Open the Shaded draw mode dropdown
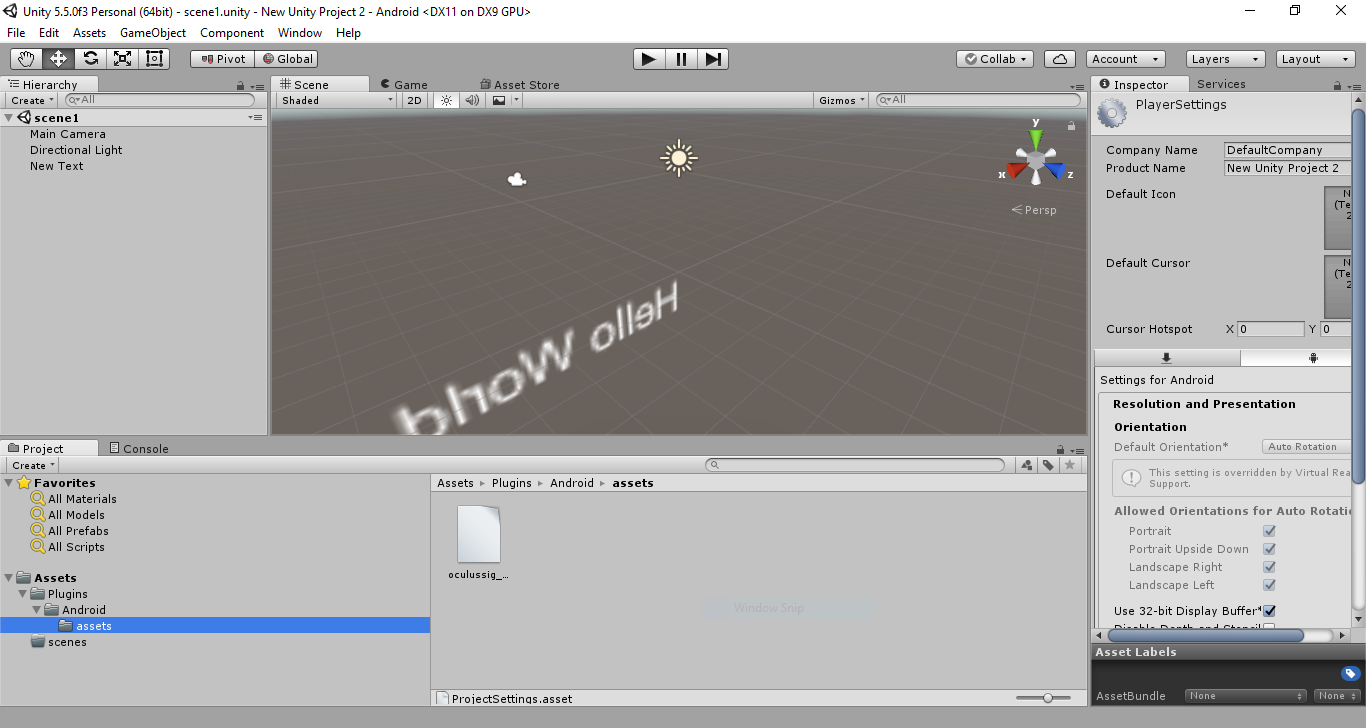This screenshot has height=728, width=1366. (x=338, y=100)
